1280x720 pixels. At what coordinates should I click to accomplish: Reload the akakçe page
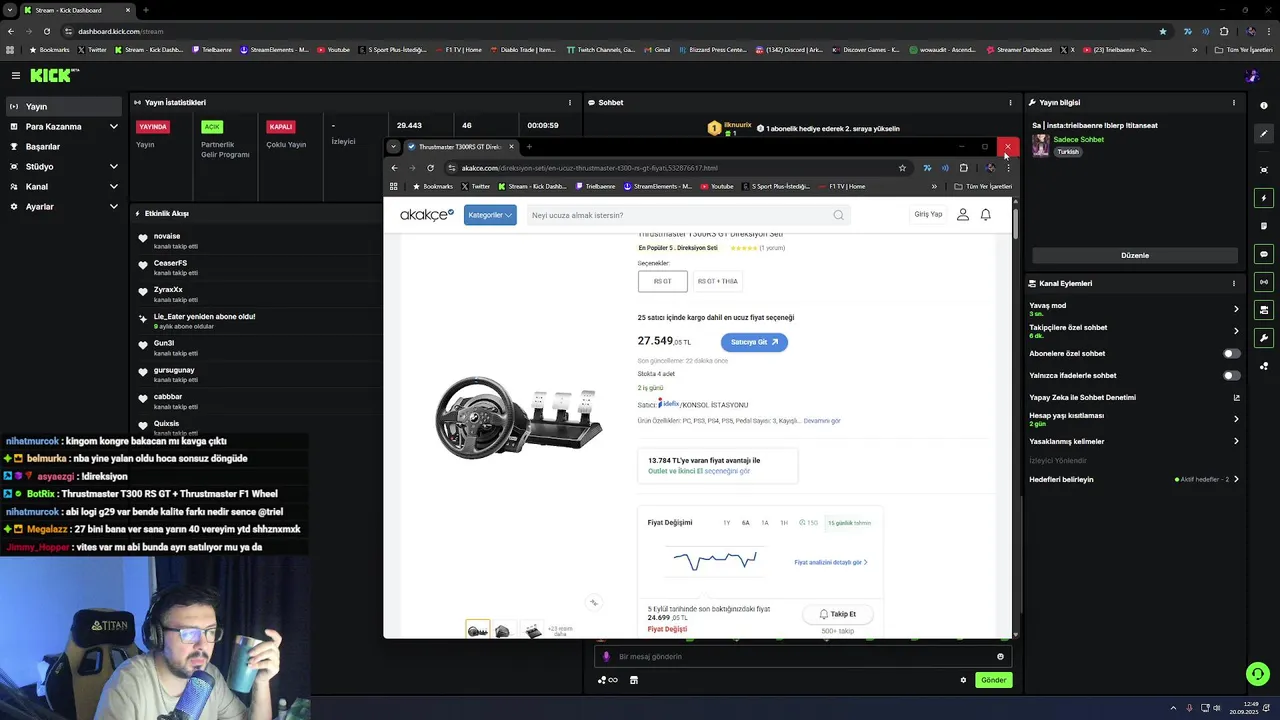click(x=430, y=168)
